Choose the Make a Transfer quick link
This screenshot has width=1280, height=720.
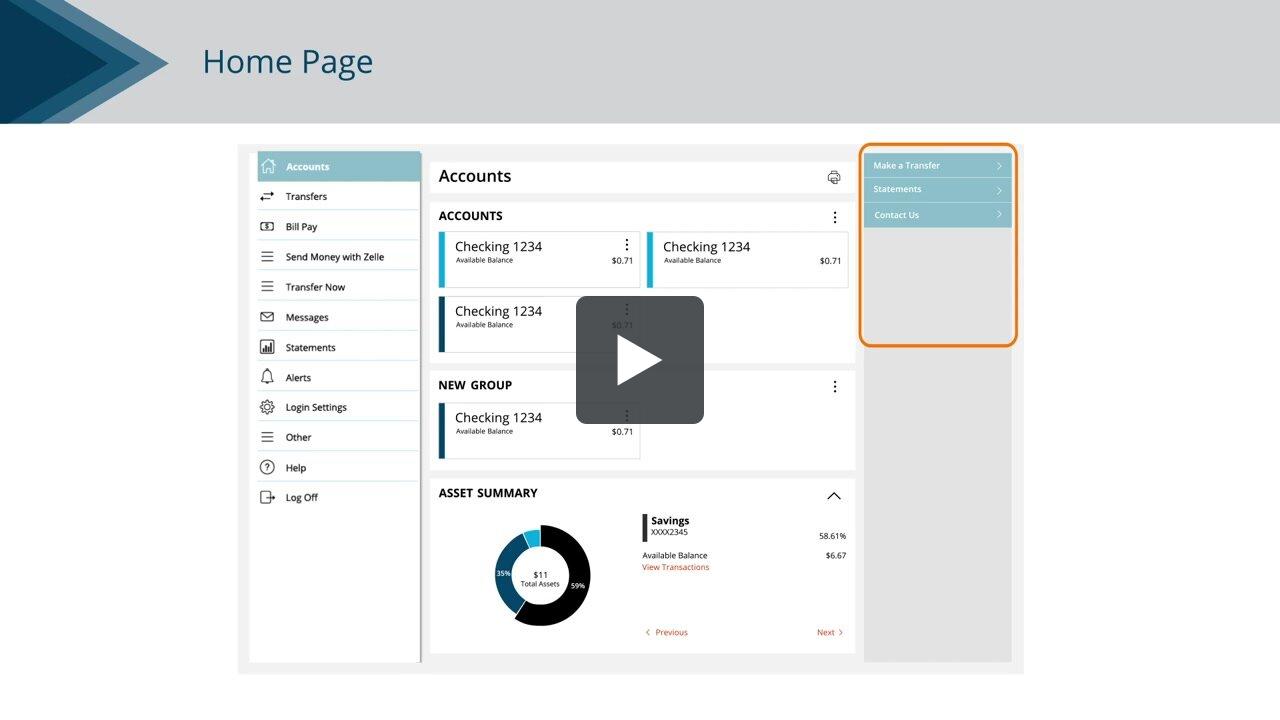click(938, 165)
